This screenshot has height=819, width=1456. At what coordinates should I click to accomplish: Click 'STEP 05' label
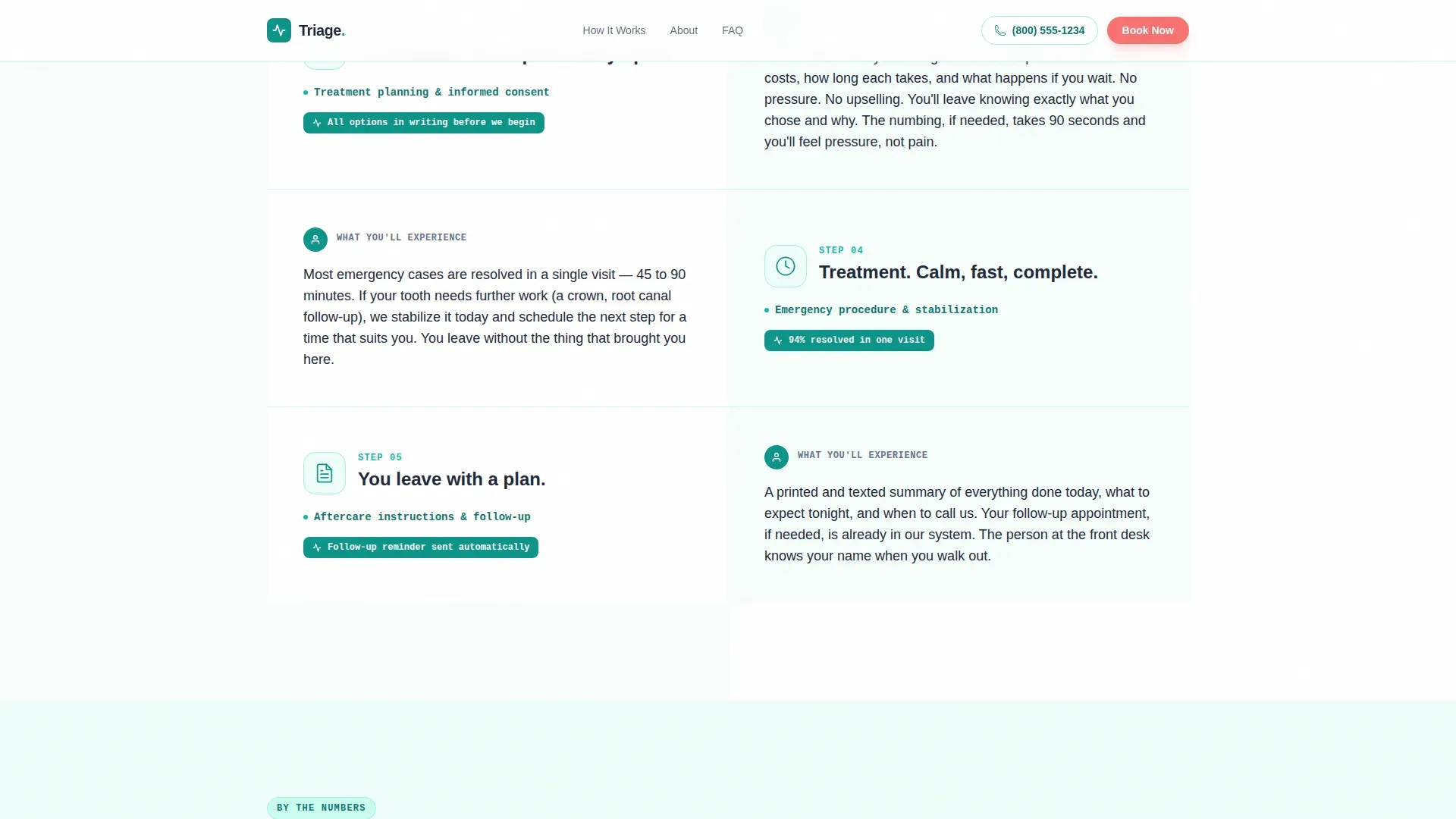[380, 457]
